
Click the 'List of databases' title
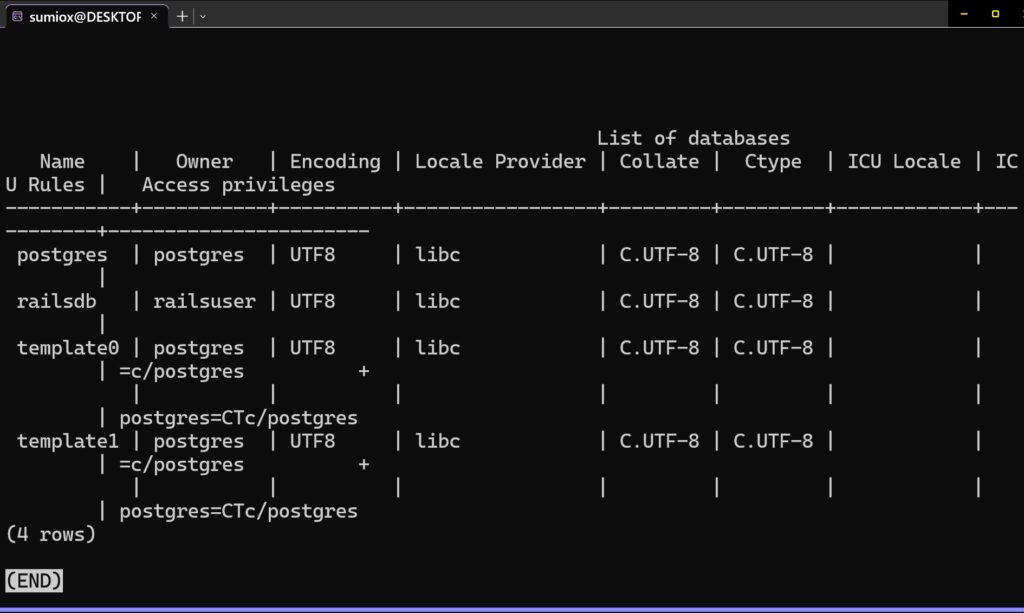coord(693,138)
